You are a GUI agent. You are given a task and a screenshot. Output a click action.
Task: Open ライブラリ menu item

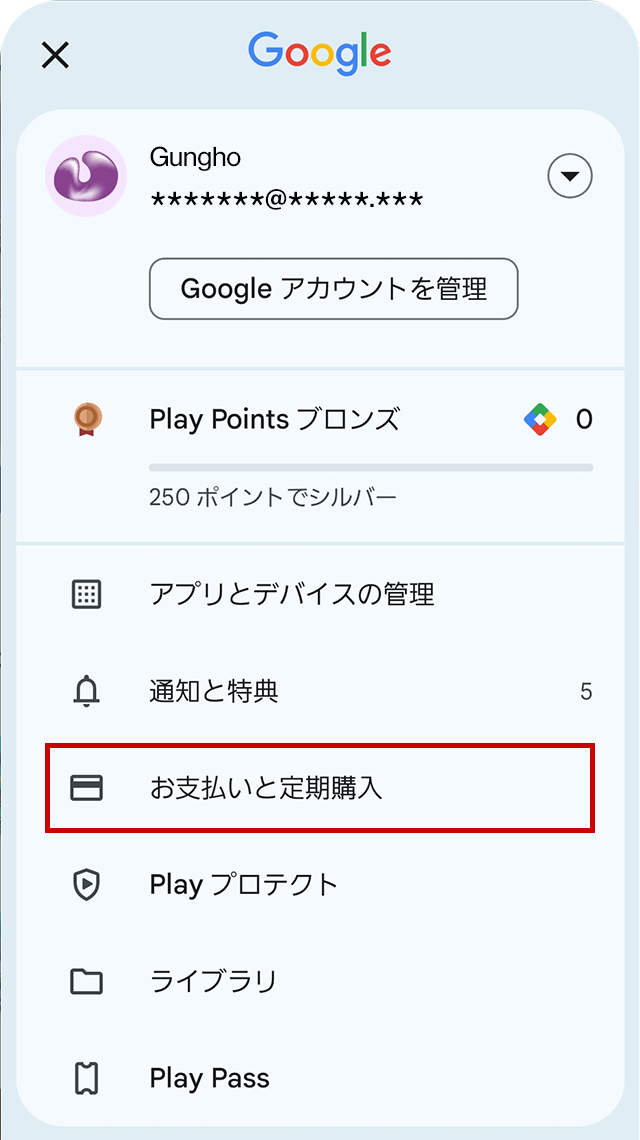pos(213,982)
